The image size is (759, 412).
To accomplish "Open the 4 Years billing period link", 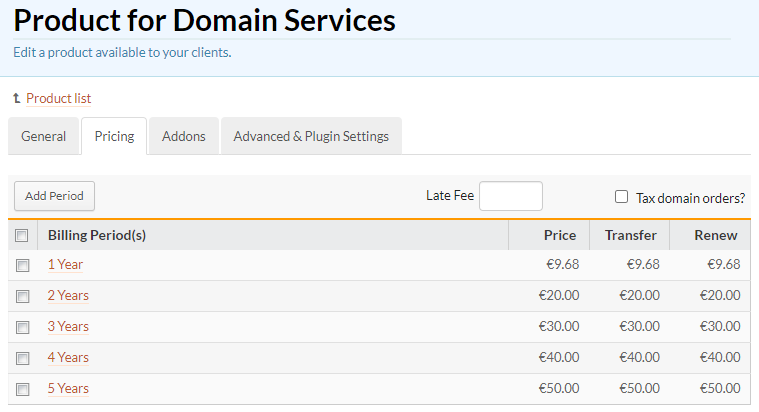I will coord(68,357).
